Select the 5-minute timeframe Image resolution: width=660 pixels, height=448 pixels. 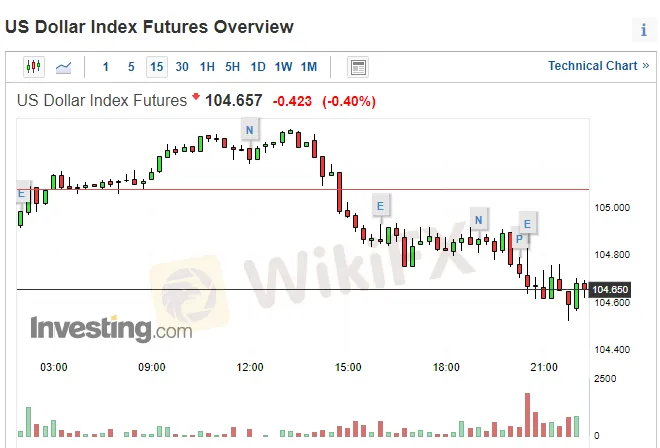[x=131, y=67]
